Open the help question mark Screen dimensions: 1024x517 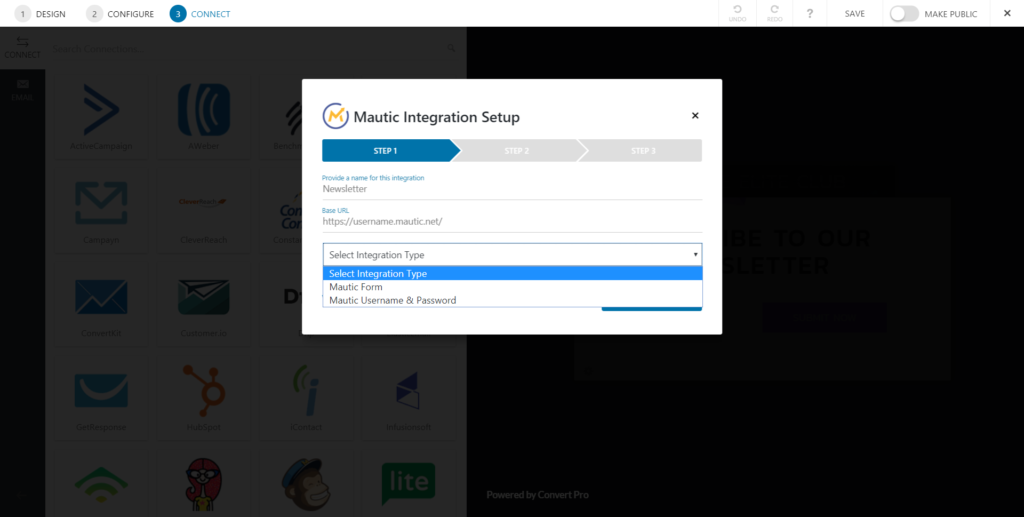coord(810,13)
